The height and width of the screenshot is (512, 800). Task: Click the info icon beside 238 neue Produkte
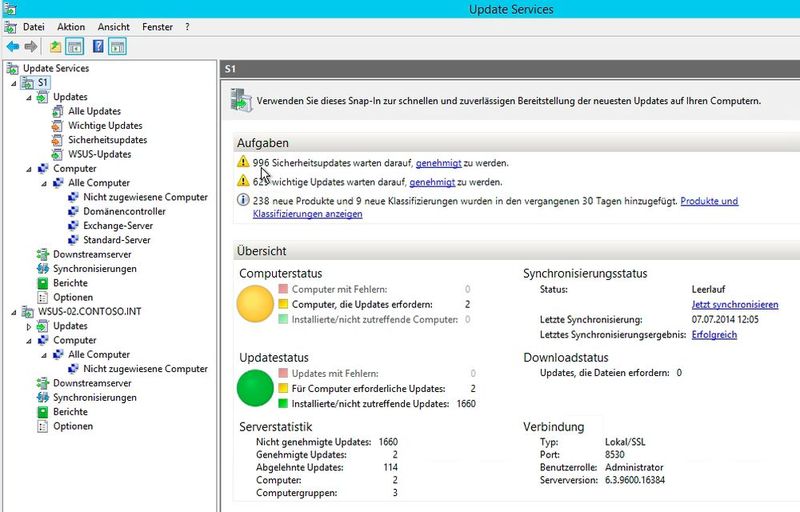243,200
